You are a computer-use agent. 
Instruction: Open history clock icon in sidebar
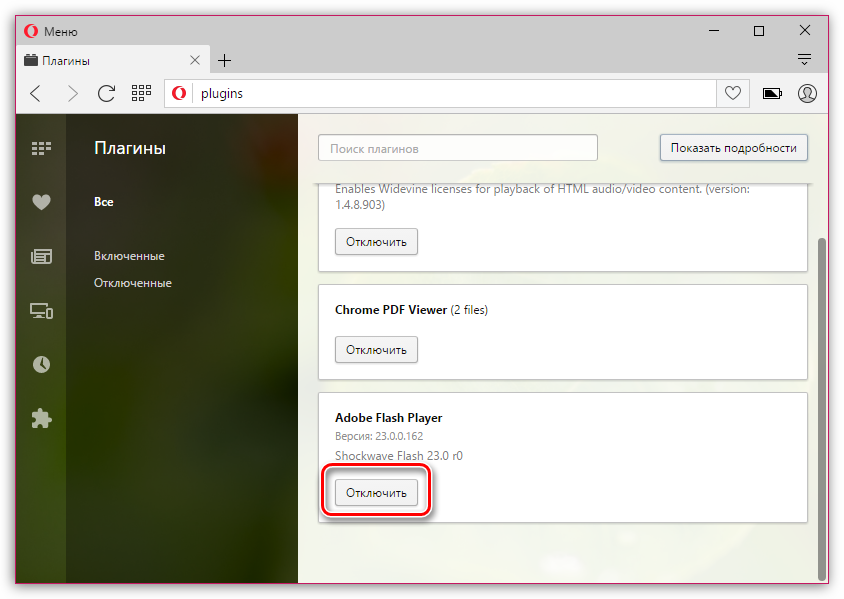(41, 365)
